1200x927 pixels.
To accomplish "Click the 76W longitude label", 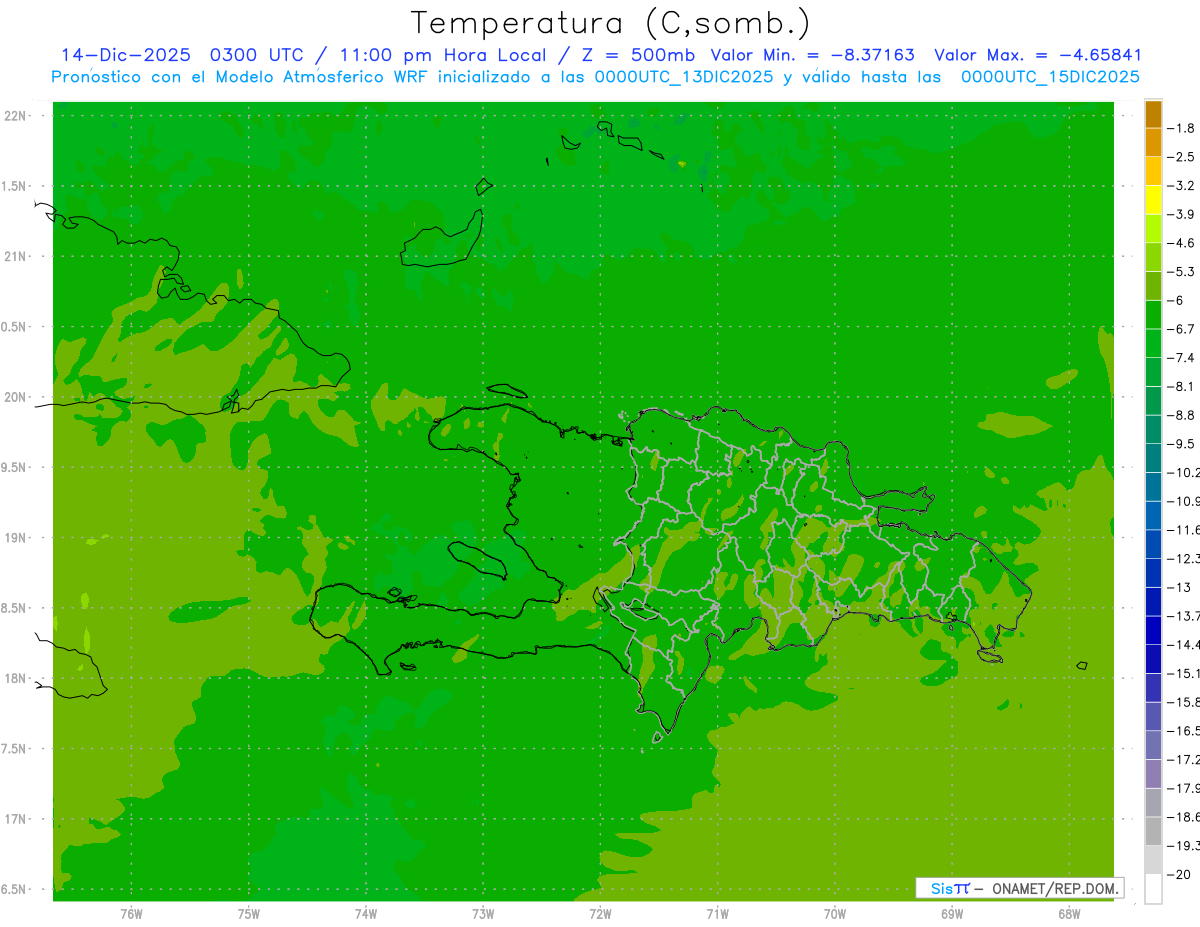I will pos(131,913).
